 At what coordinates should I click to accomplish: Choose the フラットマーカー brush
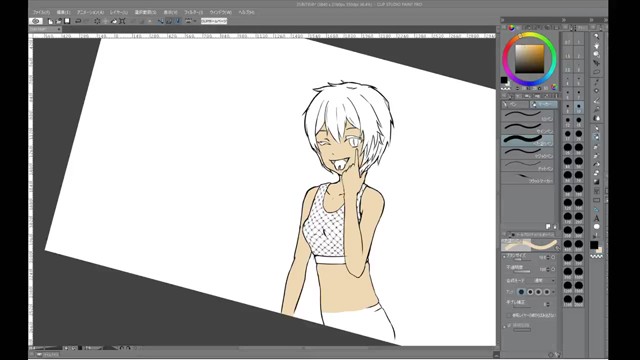tap(527, 178)
